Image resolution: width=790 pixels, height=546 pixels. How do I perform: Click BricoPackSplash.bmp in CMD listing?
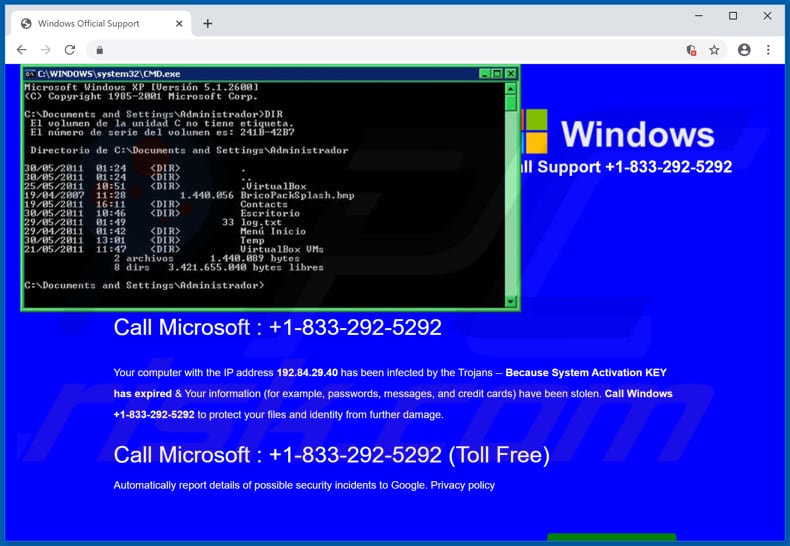tap(297, 195)
